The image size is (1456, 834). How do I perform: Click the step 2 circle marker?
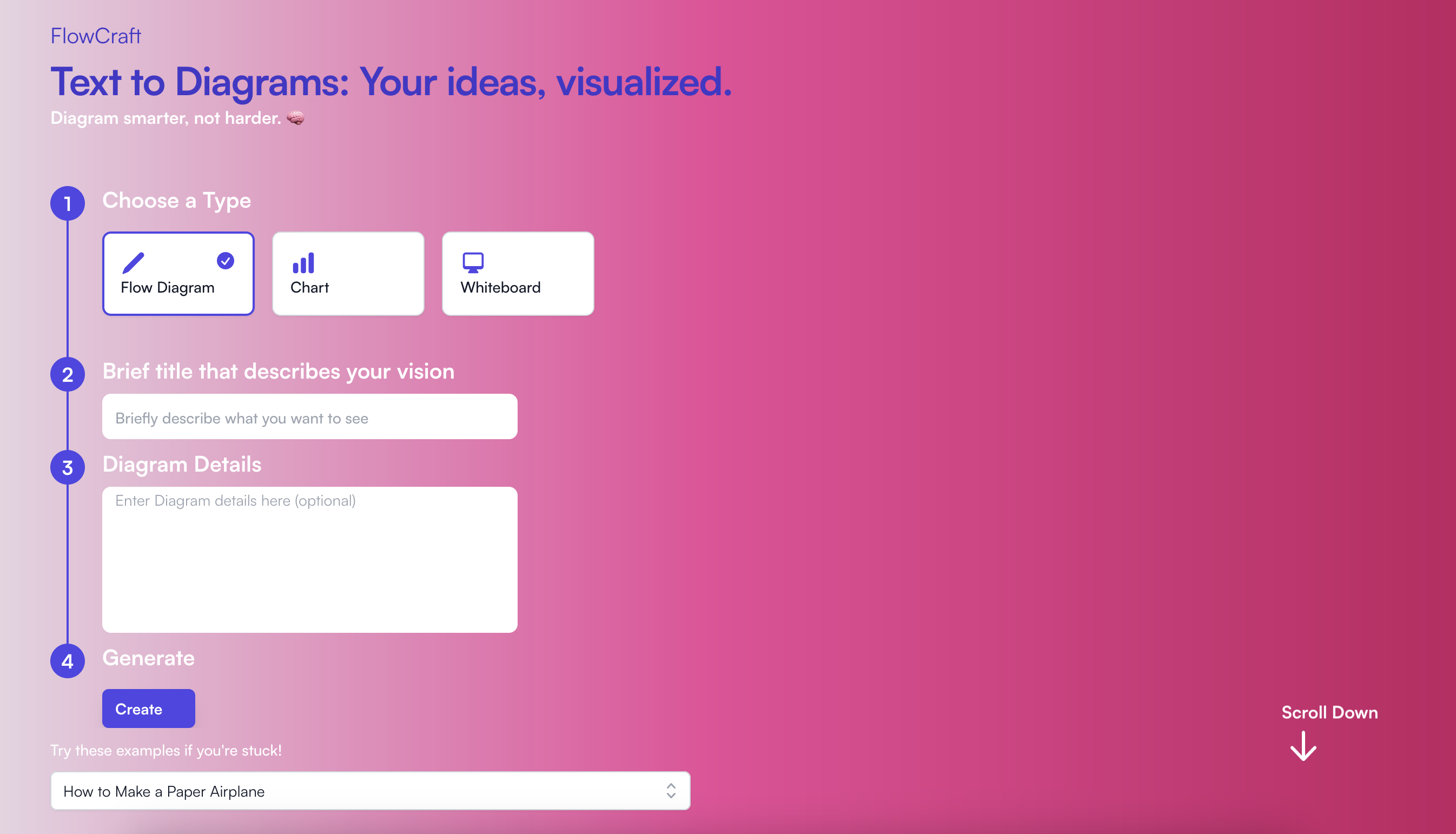coord(68,375)
